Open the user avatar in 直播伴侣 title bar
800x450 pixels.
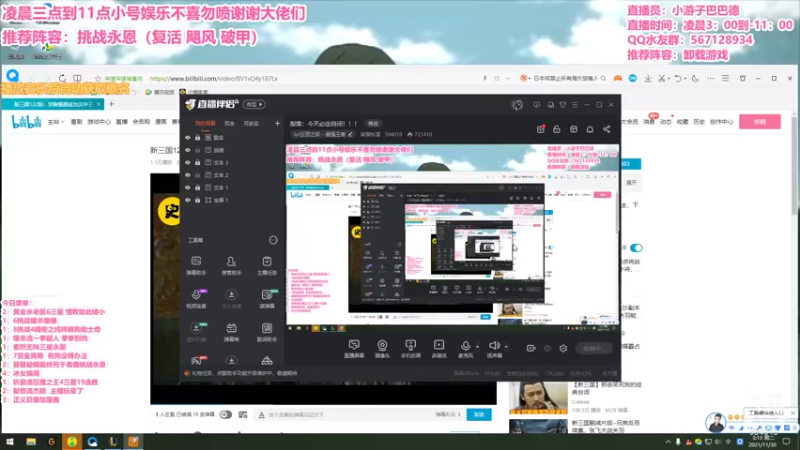click(517, 105)
